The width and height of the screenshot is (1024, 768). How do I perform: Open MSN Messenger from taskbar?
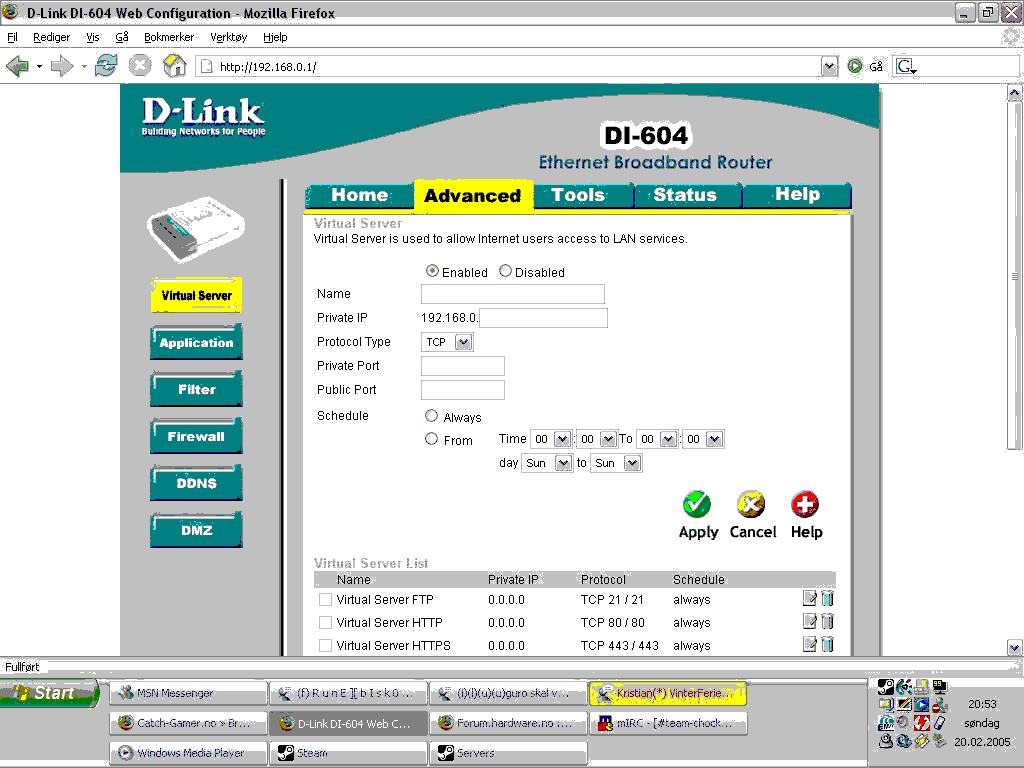pos(189,694)
